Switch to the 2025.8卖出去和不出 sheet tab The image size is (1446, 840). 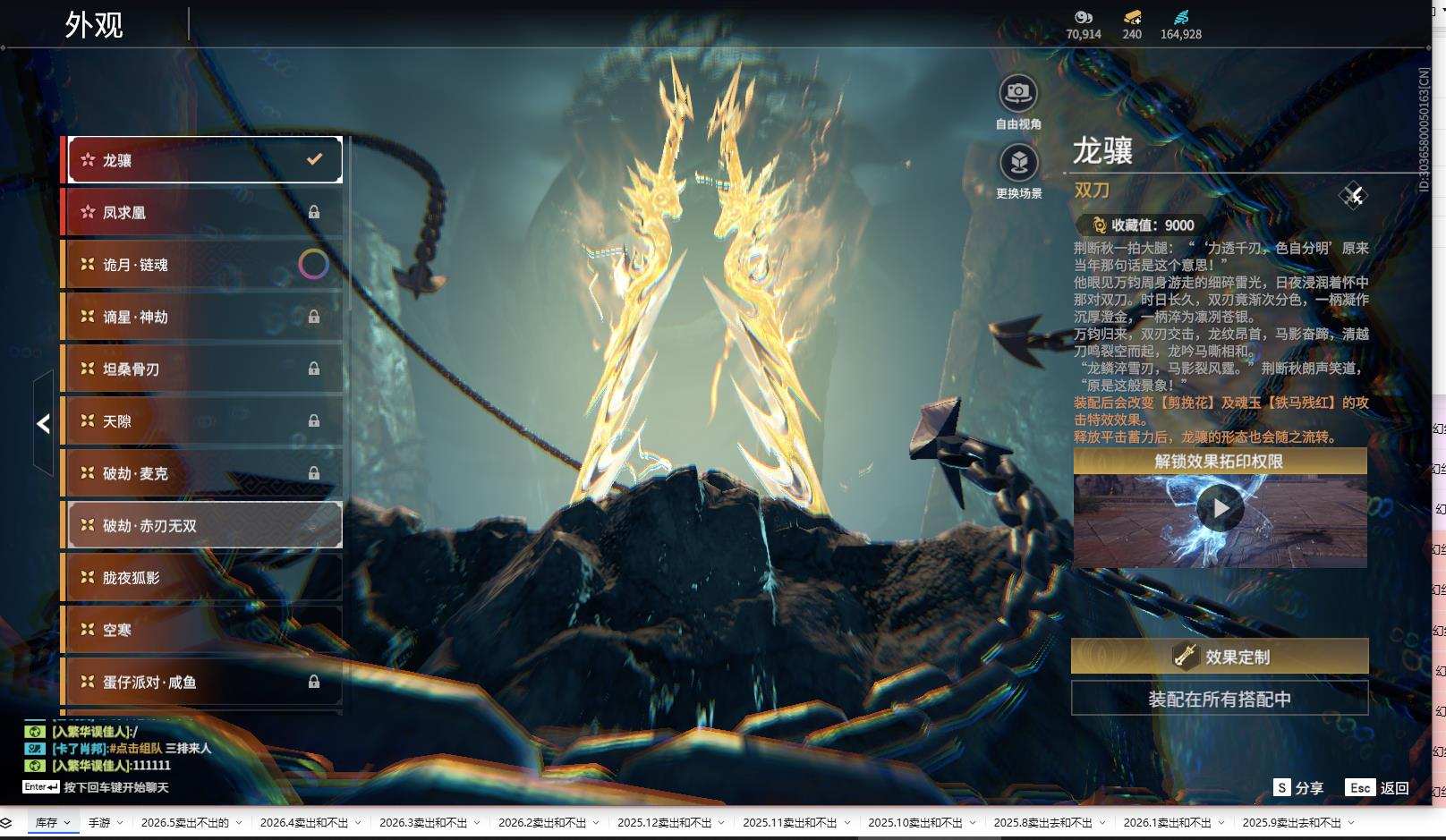coord(1042,823)
